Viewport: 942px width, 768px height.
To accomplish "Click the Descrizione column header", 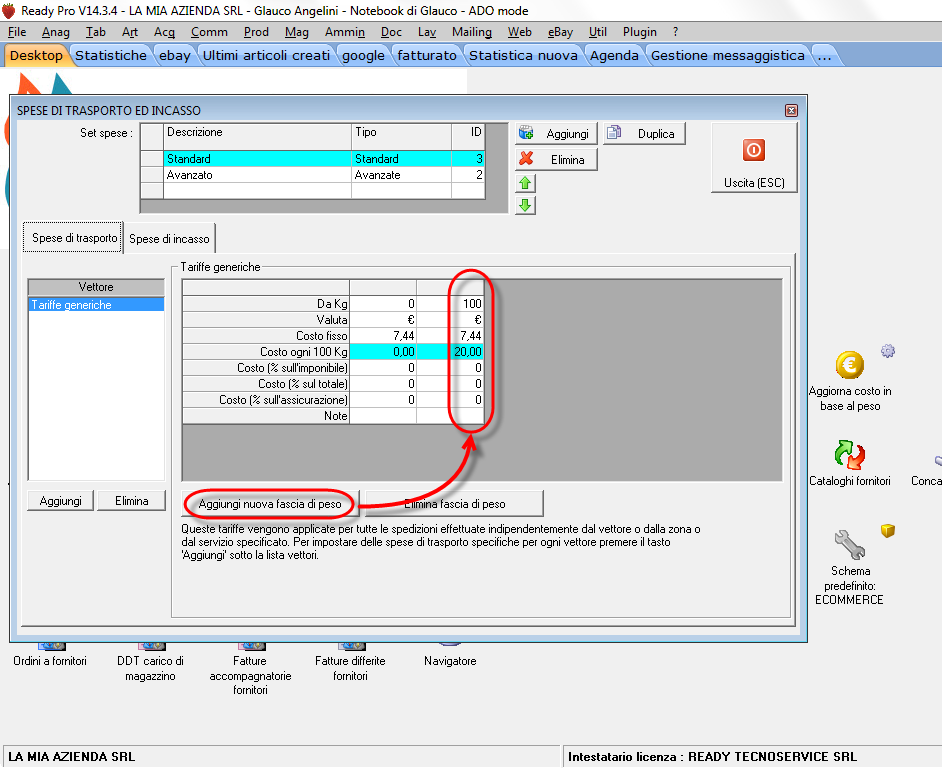I will click(257, 136).
